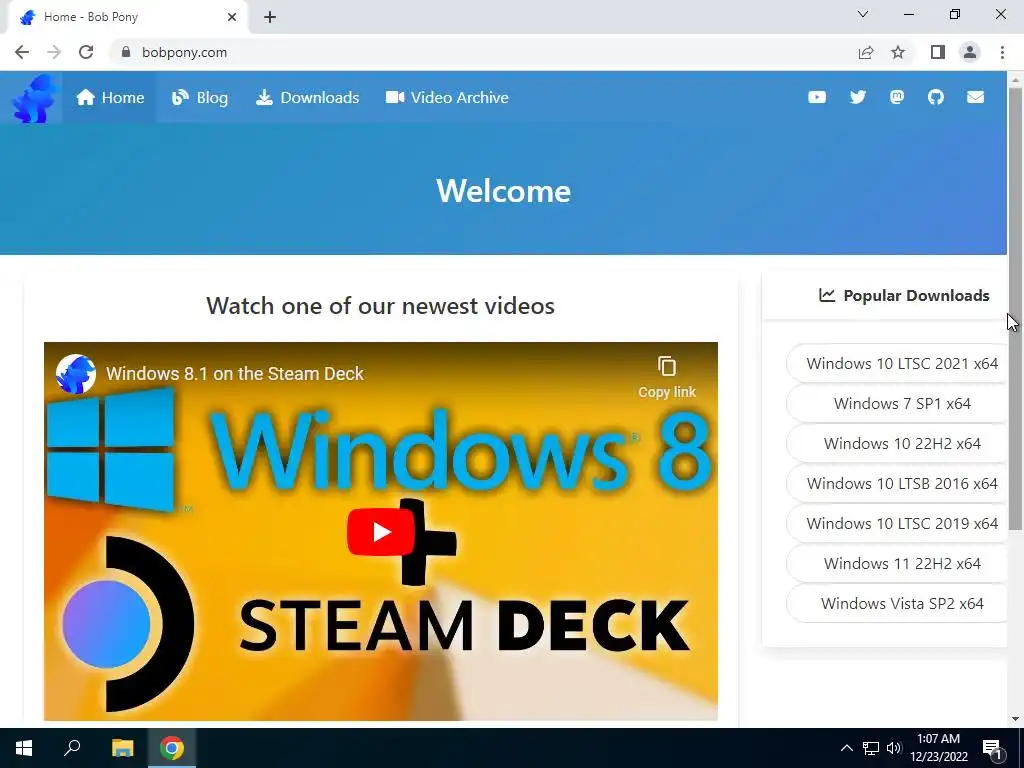This screenshot has width=1024, height=768.
Task: Open the Blog nav item
Action: (200, 97)
